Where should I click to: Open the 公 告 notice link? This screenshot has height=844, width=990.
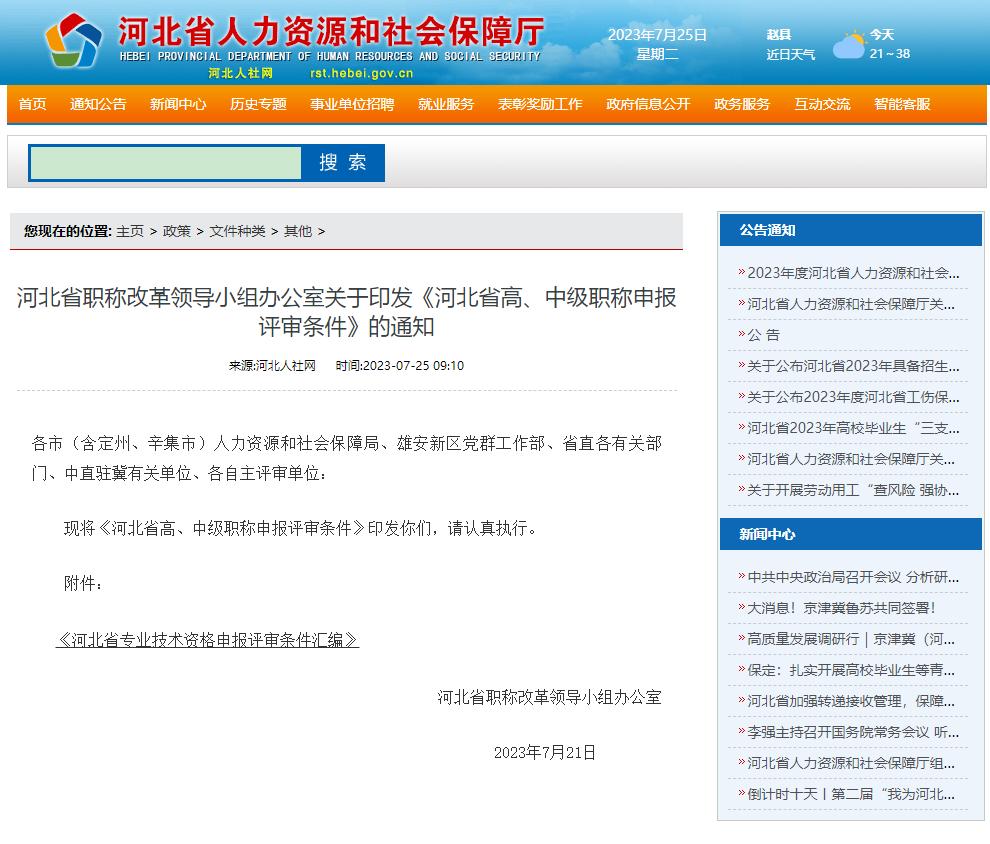(763, 335)
